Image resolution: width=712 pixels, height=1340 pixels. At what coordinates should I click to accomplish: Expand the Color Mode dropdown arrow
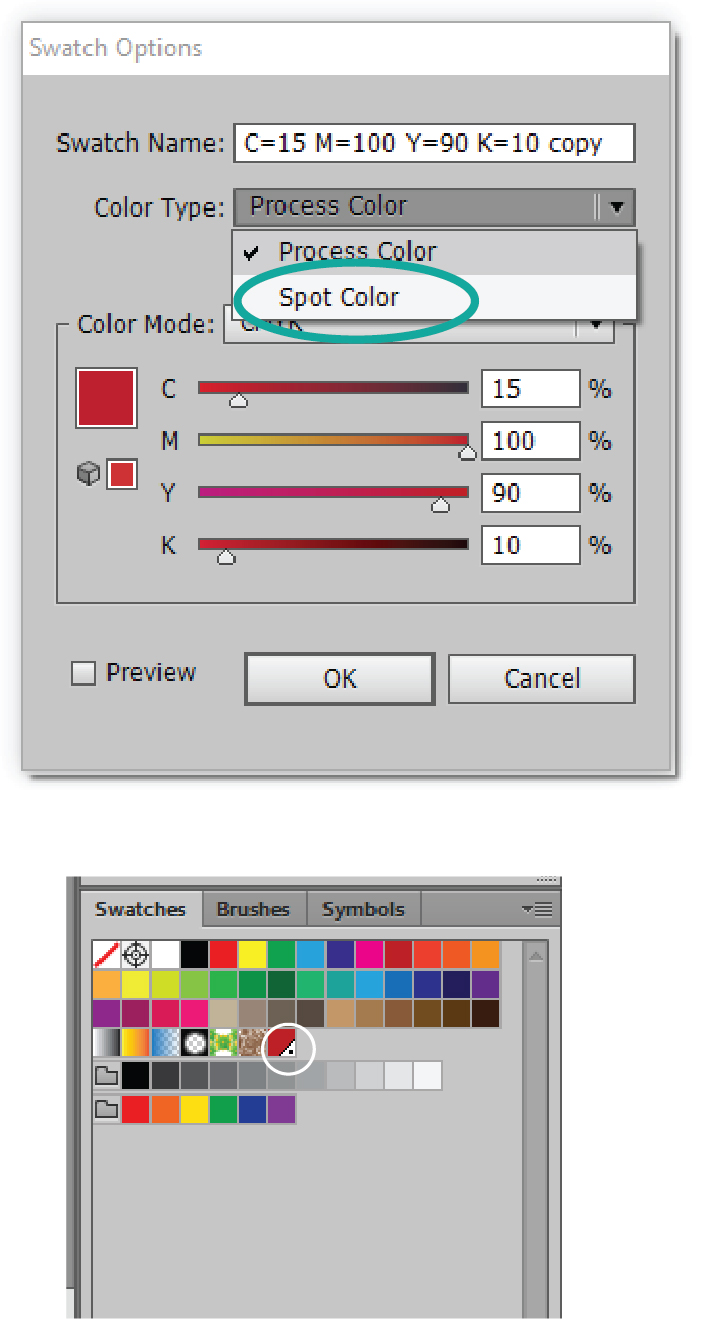tap(597, 325)
